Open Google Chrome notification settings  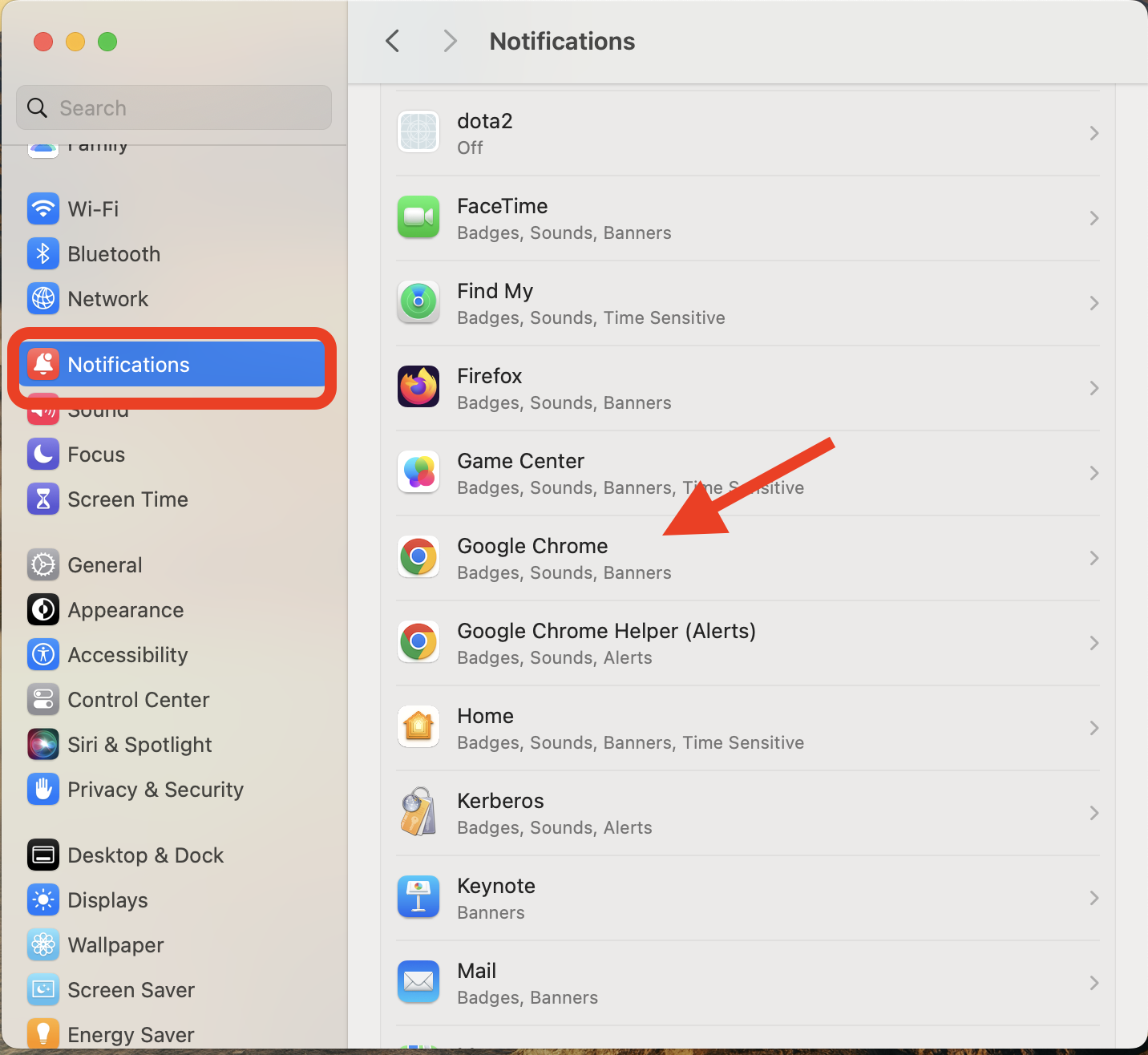pyautogui.click(x=747, y=558)
